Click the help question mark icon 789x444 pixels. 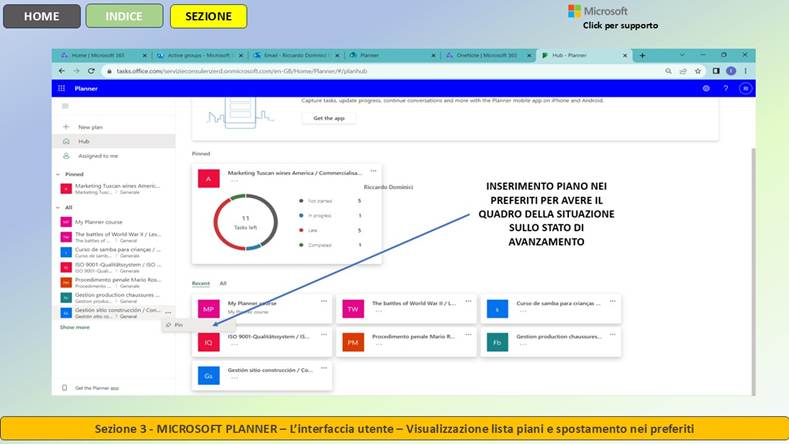[x=726, y=88]
